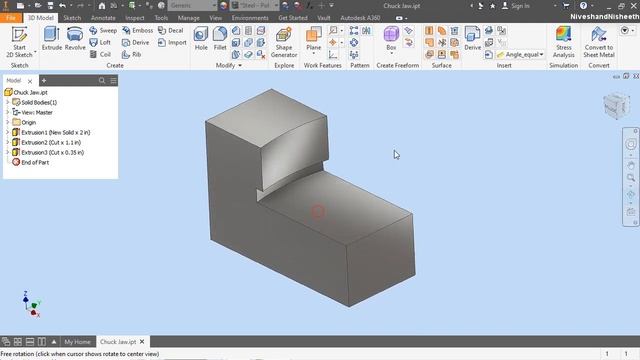Open the material dropdown Generic
The height and width of the screenshot is (360, 640).
tap(193, 6)
